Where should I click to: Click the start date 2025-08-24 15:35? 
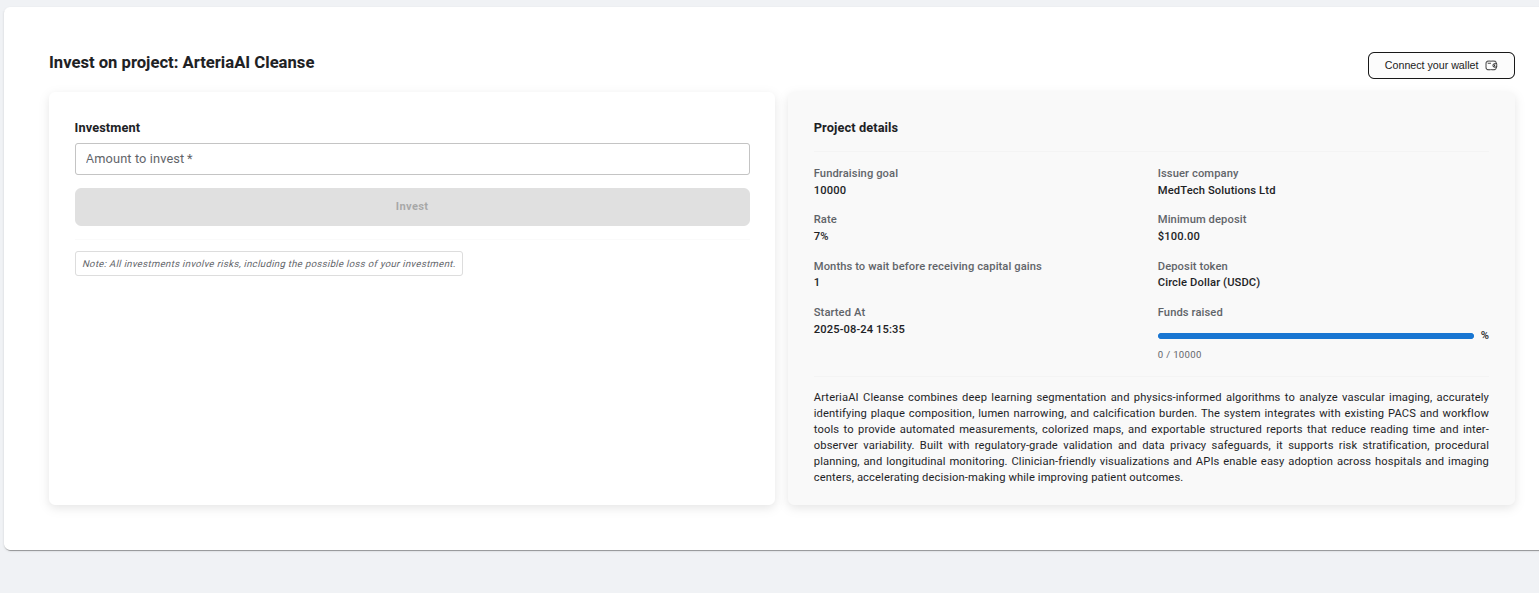[x=859, y=328]
